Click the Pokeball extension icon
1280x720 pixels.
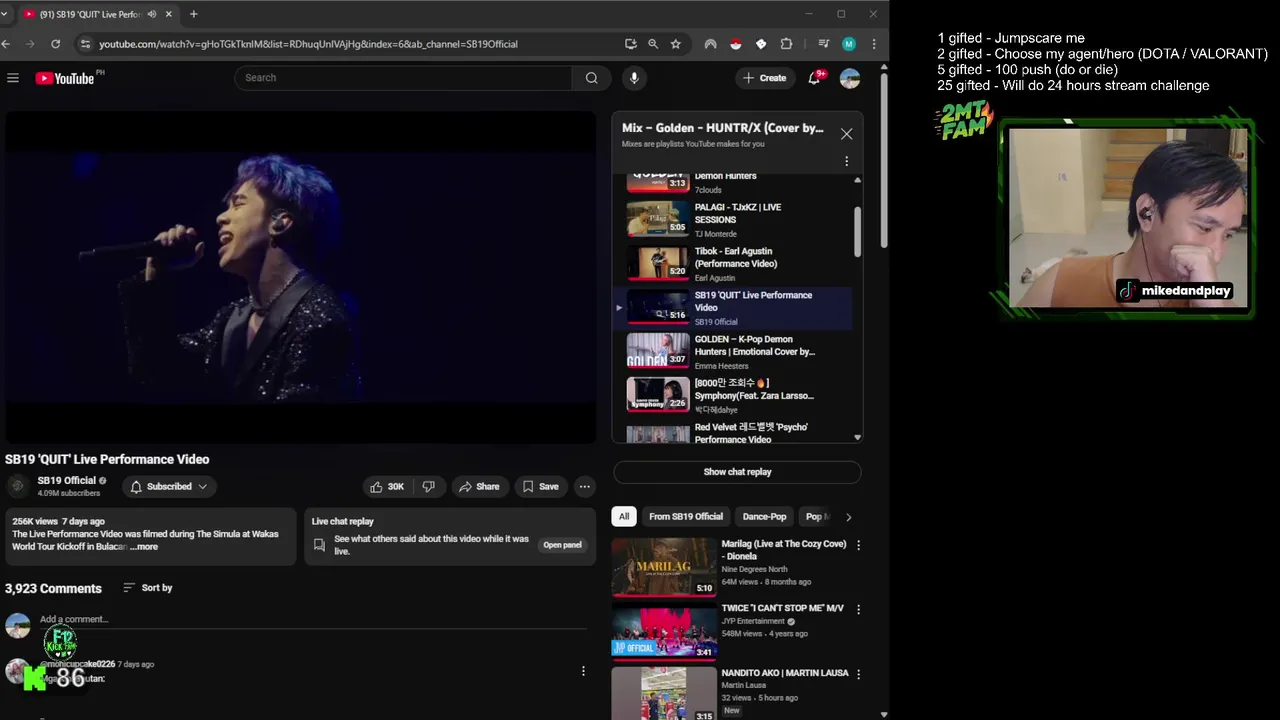[736, 44]
